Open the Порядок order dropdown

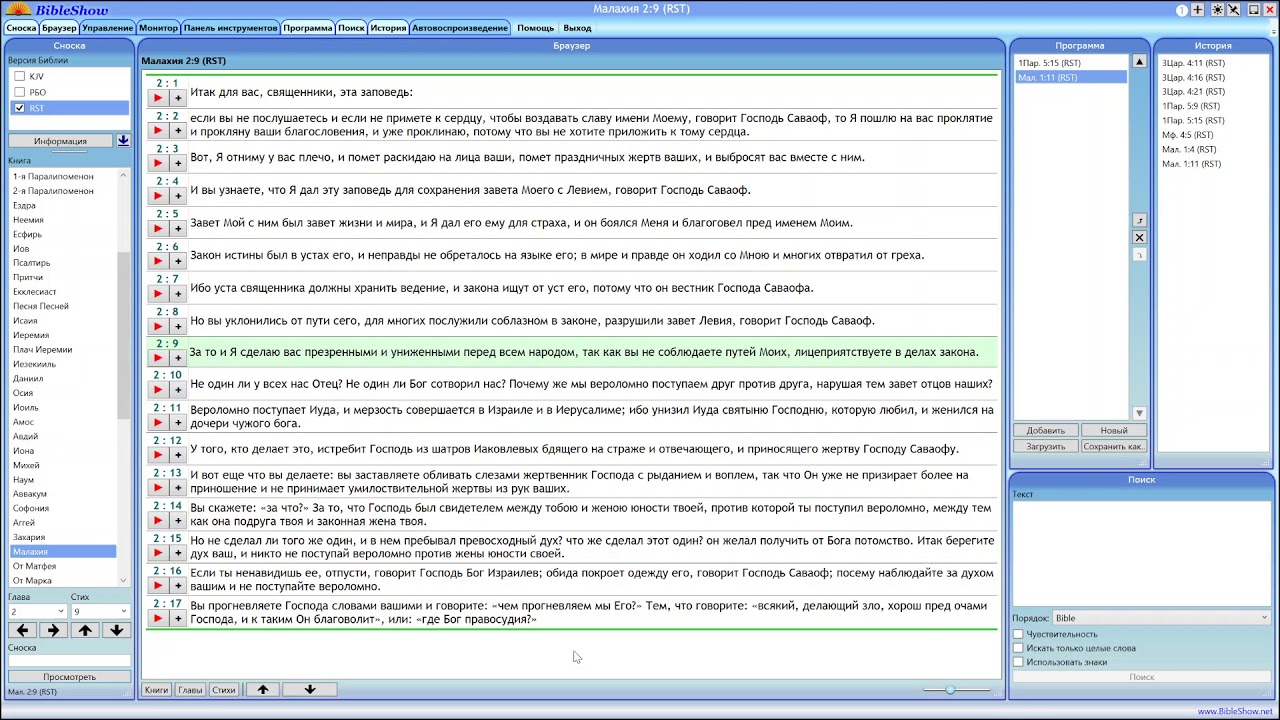tap(1160, 618)
